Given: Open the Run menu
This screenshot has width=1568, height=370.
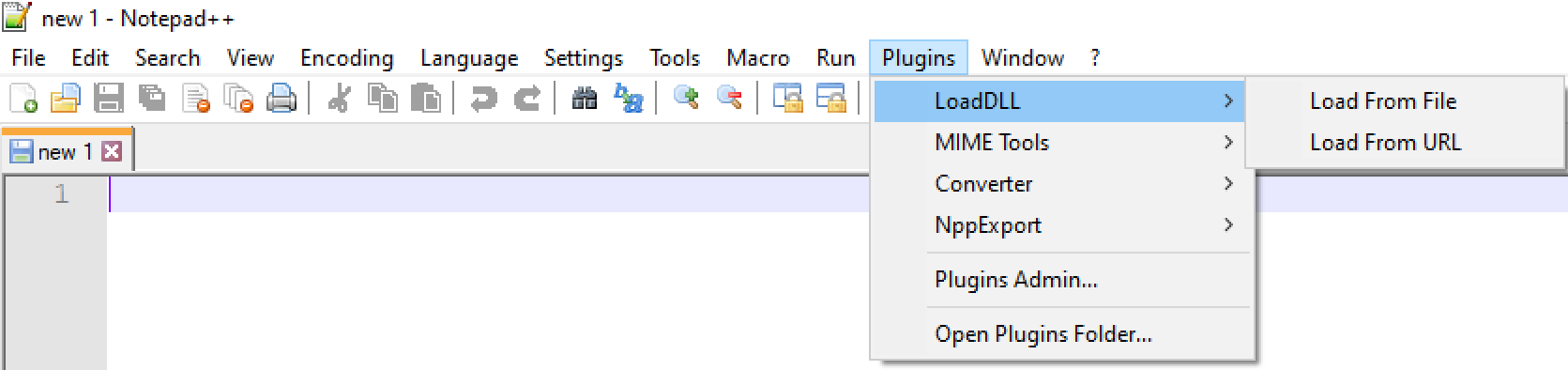Looking at the screenshot, I should 835,58.
